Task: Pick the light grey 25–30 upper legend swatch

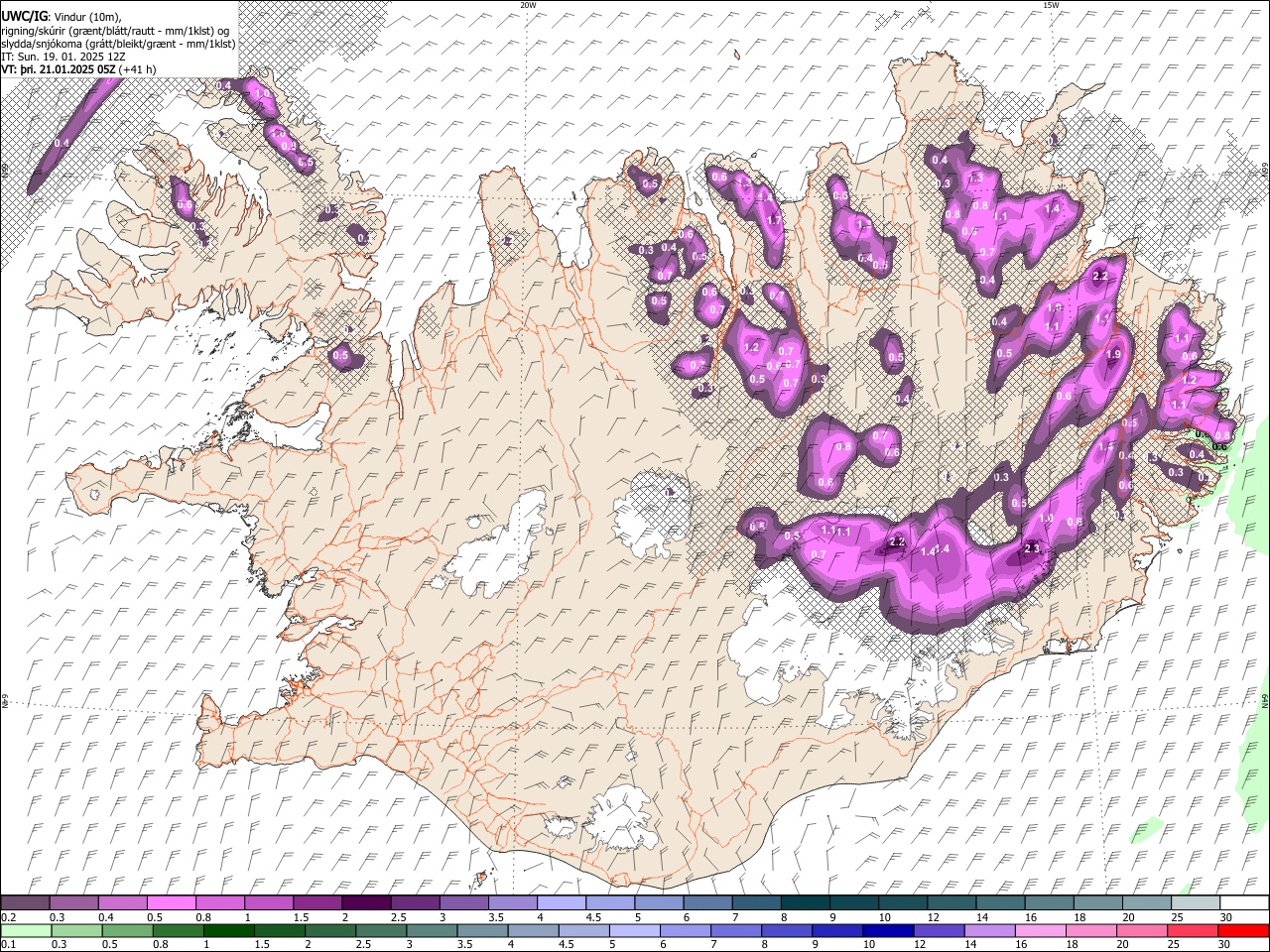Action: (x=1195, y=903)
